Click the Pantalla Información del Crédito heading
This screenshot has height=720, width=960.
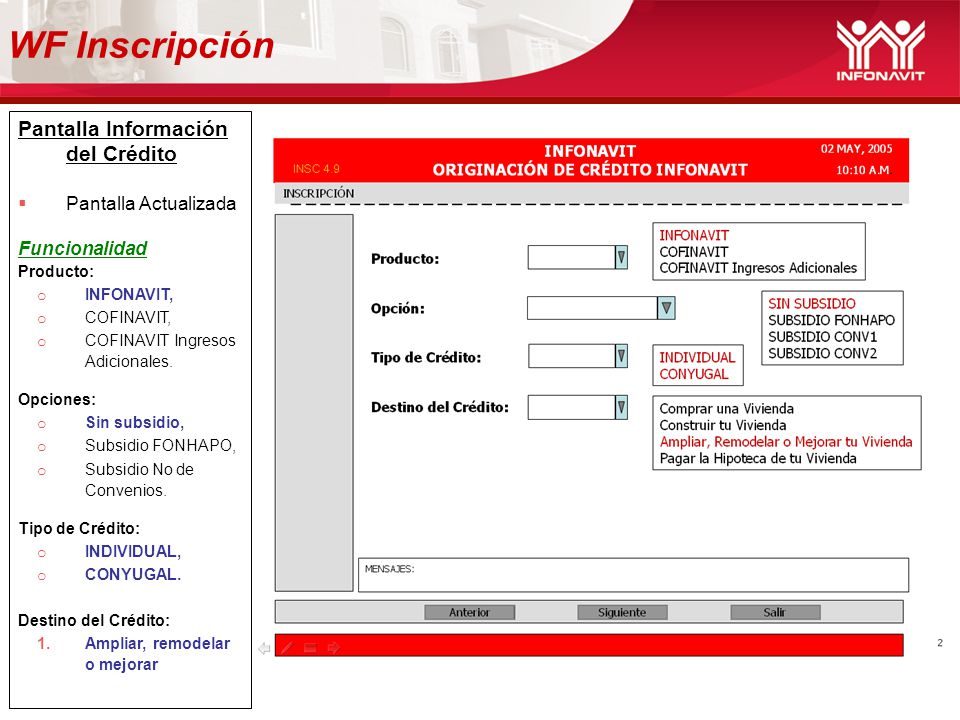pyautogui.click(x=122, y=141)
